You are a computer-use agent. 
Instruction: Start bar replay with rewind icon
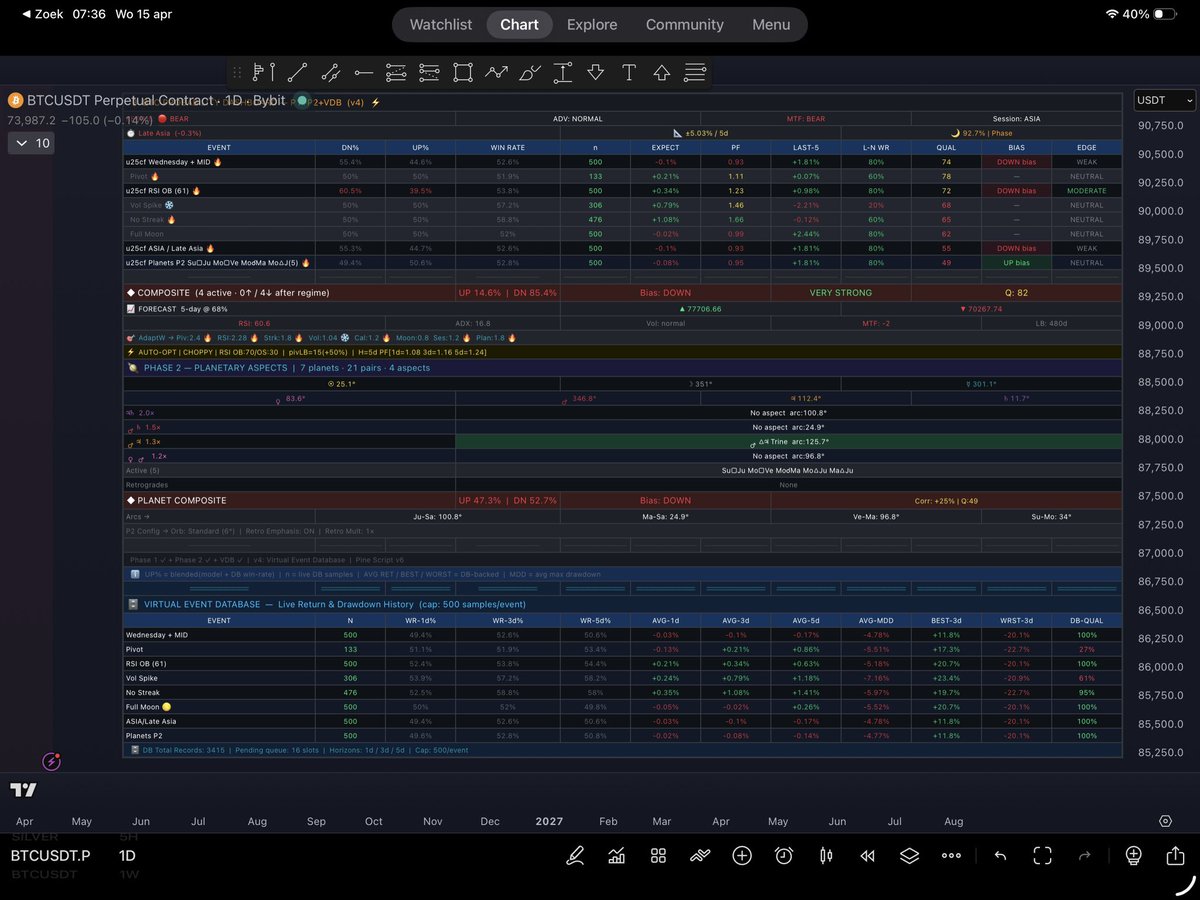[x=867, y=855]
